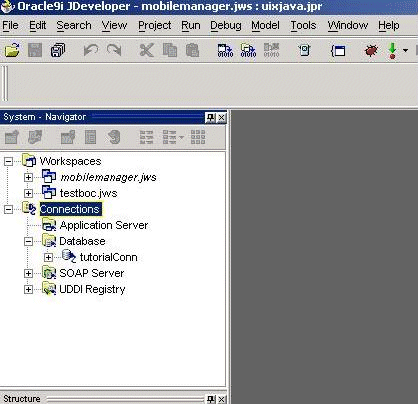Viewport: 418px width, 404px height.
Task: Click the Paste clipboard icon
Action: coord(192,51)
